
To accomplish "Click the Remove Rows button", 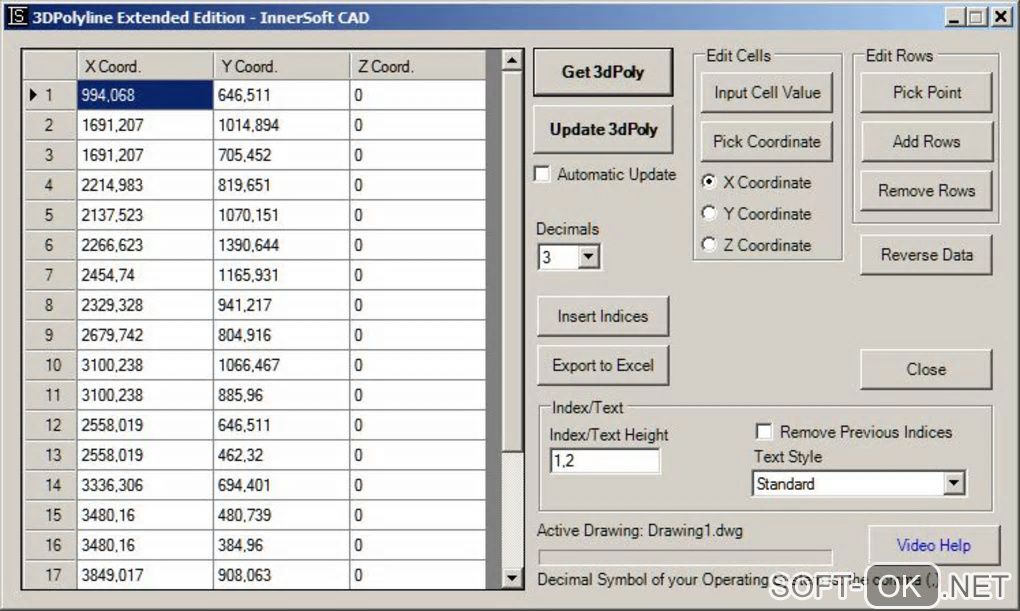I will (926, 191).
